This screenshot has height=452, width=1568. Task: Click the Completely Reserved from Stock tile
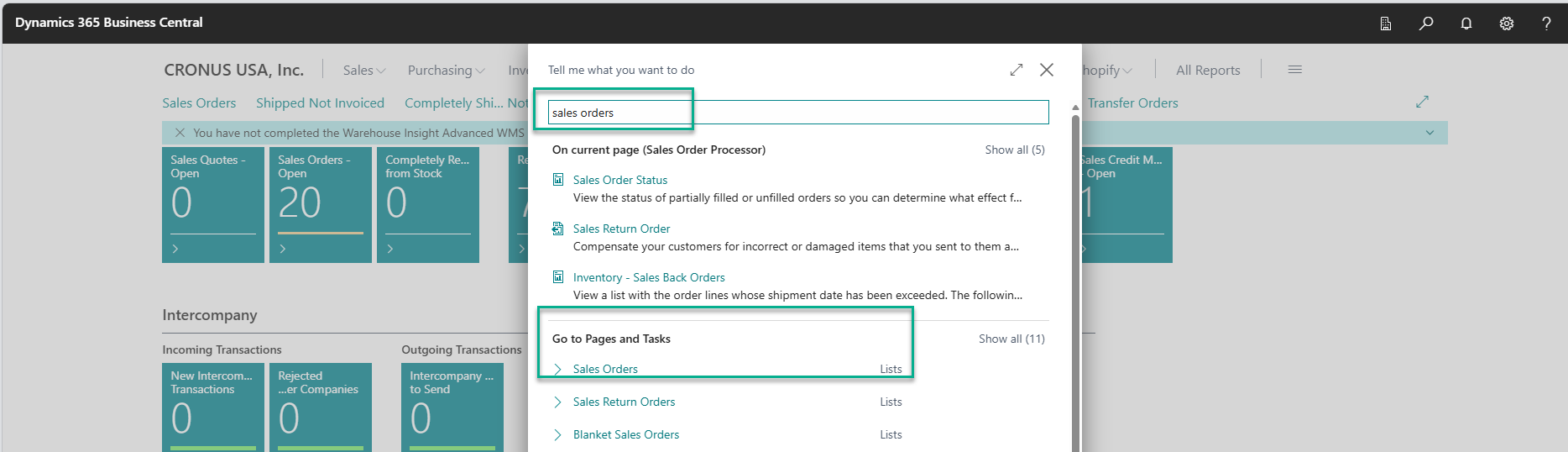pyautogui.click(x=428, y=205)
